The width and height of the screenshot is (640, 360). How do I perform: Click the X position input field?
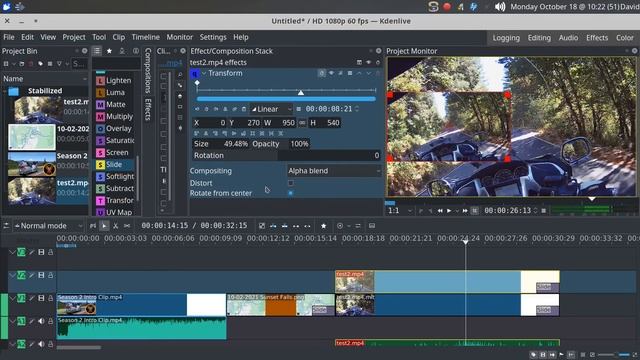[209, 122]
